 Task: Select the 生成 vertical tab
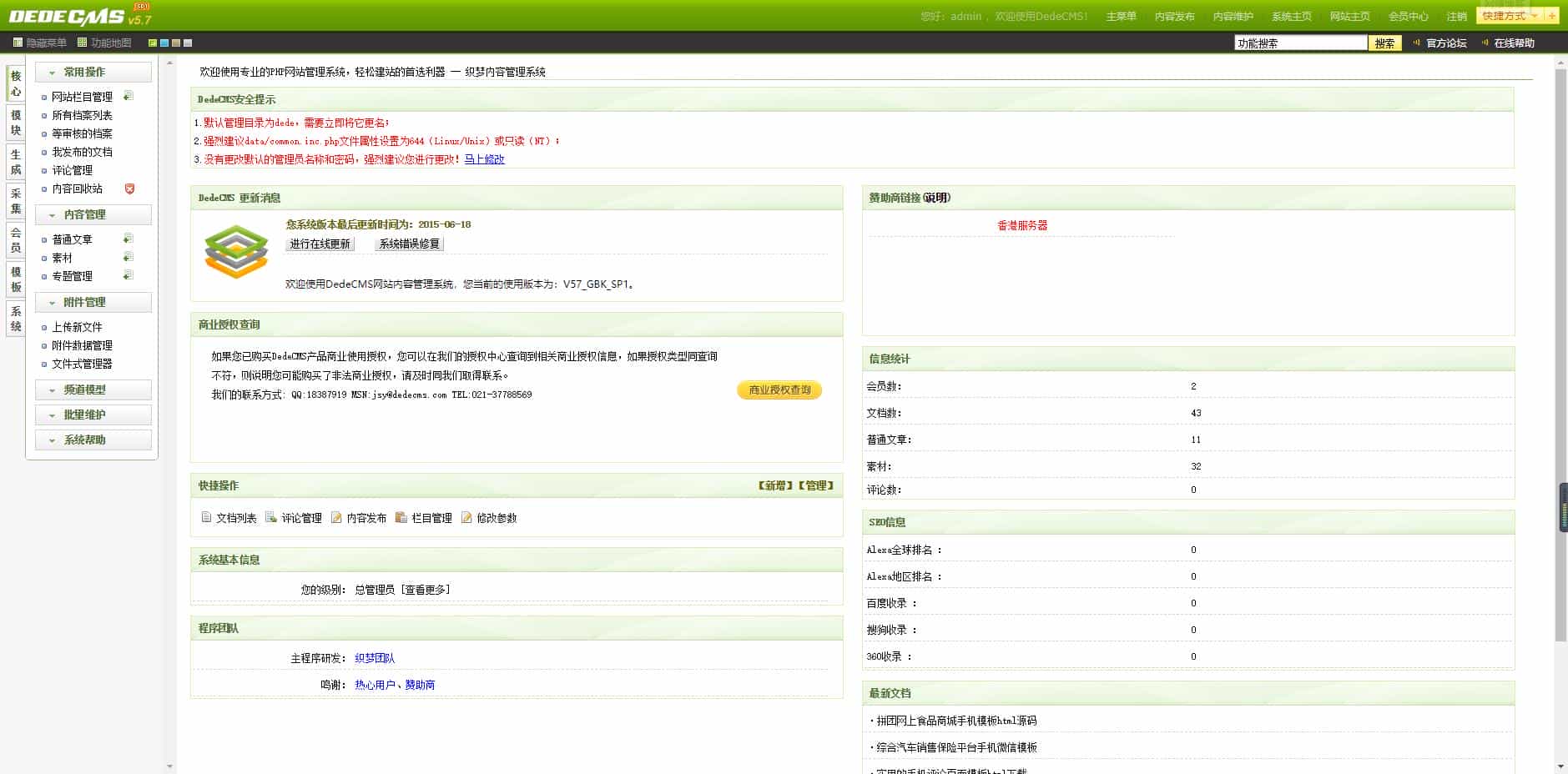tap(16, 162)
